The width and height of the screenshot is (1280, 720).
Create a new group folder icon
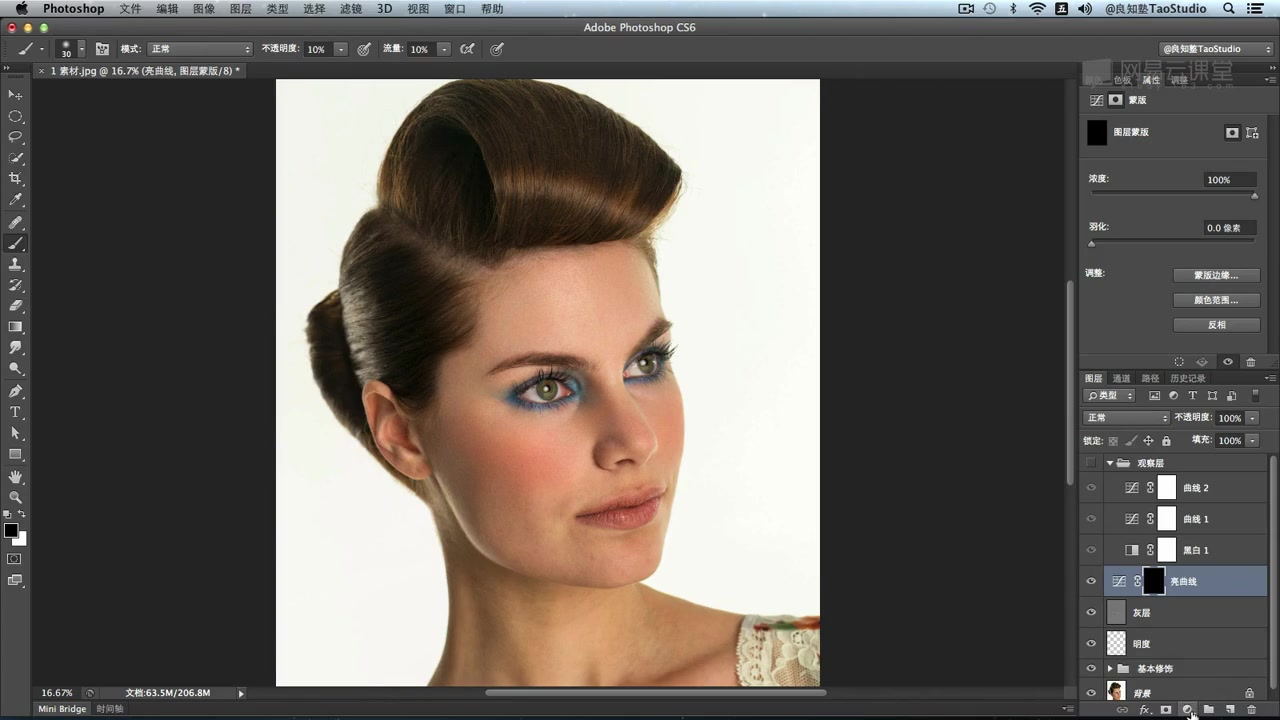pos(1209,709)
